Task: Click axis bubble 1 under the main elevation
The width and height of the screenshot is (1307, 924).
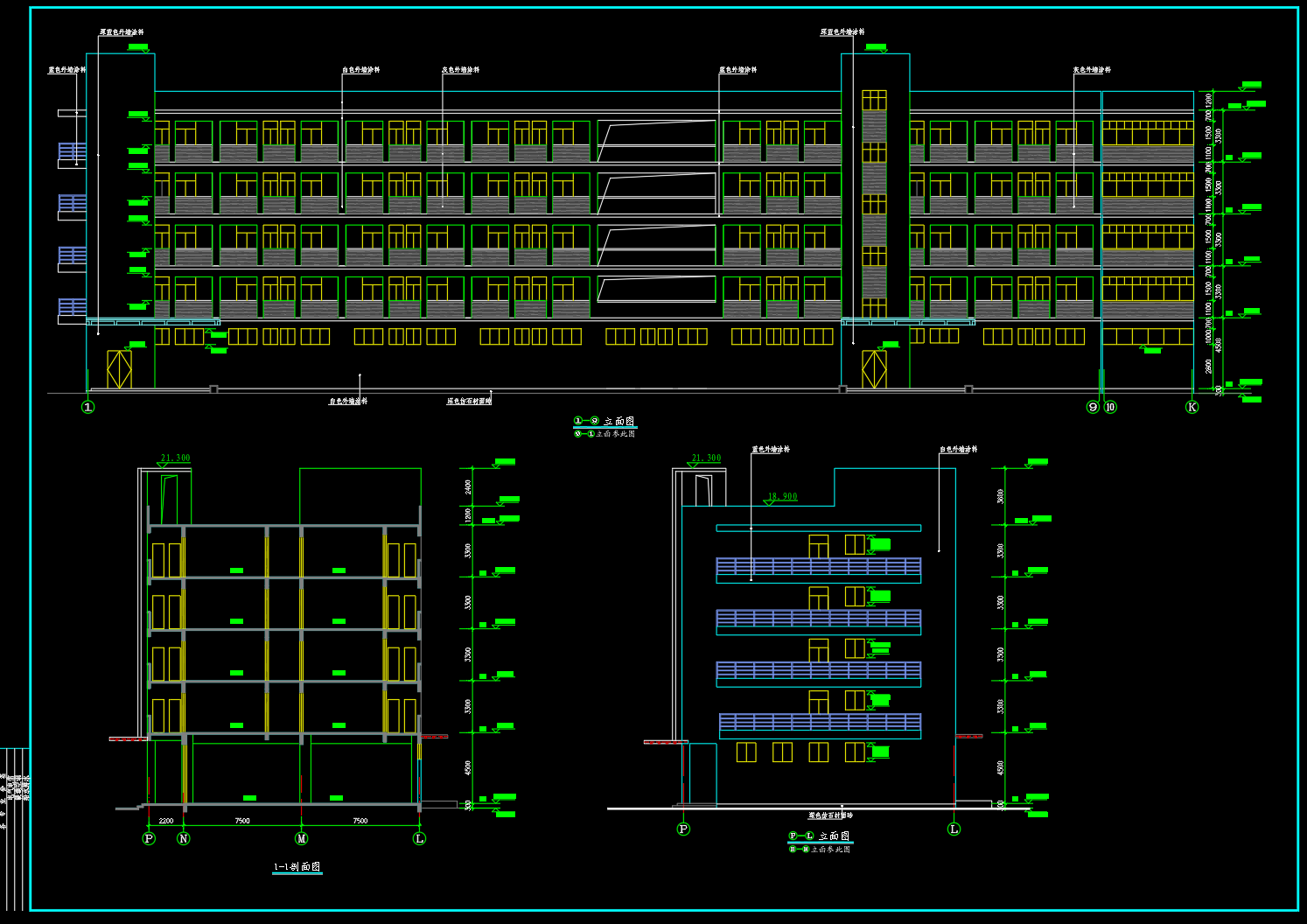Action: pyautogui.click(x=87, y=407)
